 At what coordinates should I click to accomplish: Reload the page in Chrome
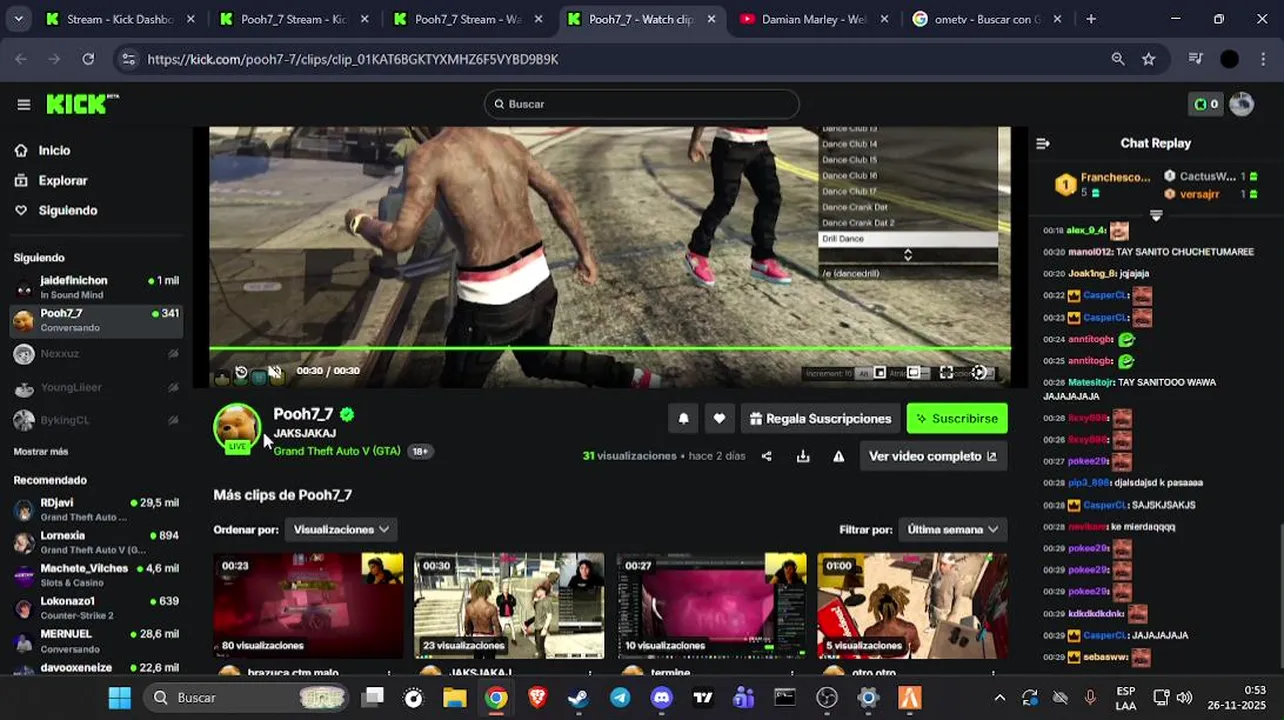[x=88, y=59]
